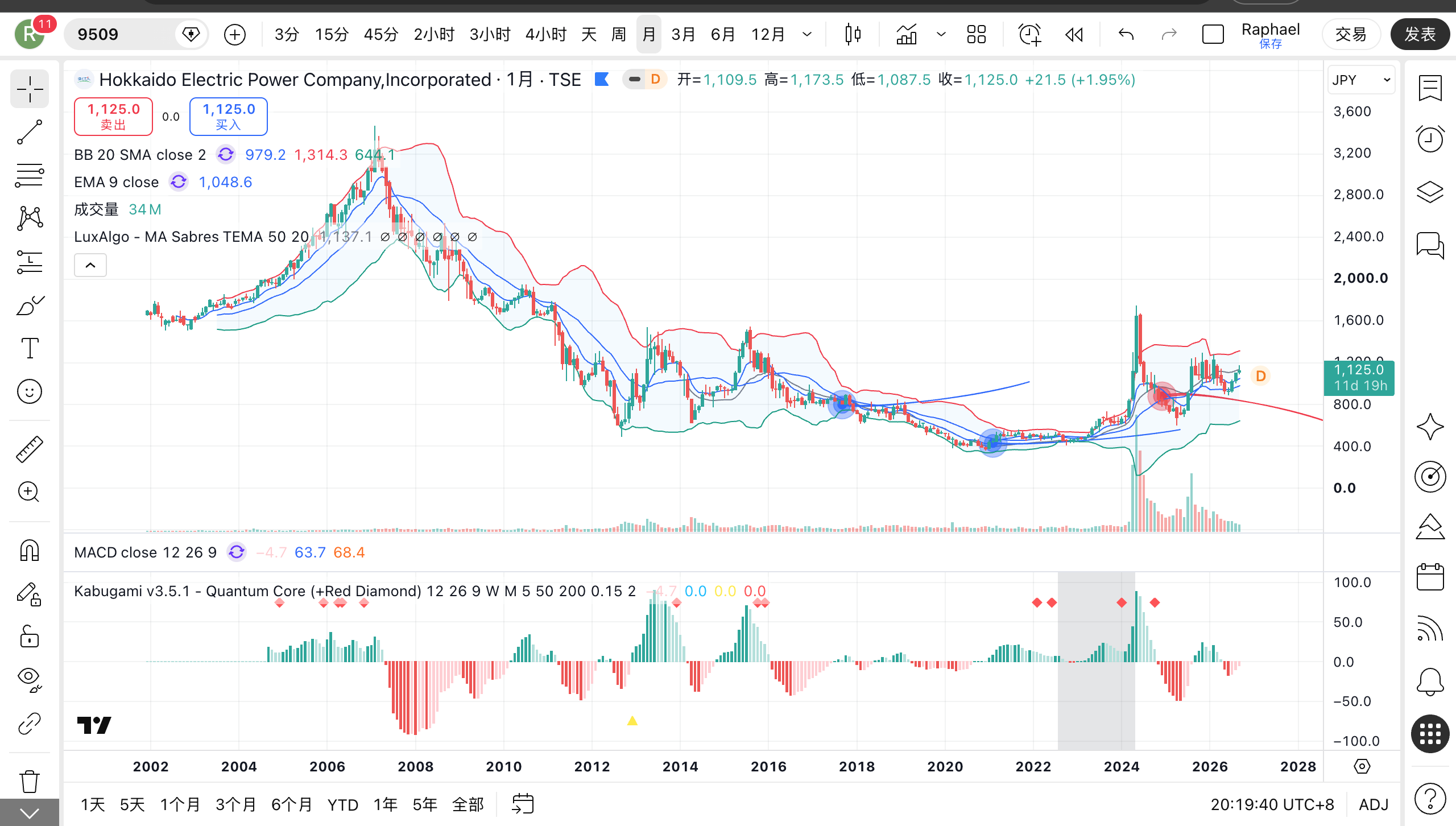Open the JPY currency dropdown
The image size is (1456, 826).
(1361, 80)
